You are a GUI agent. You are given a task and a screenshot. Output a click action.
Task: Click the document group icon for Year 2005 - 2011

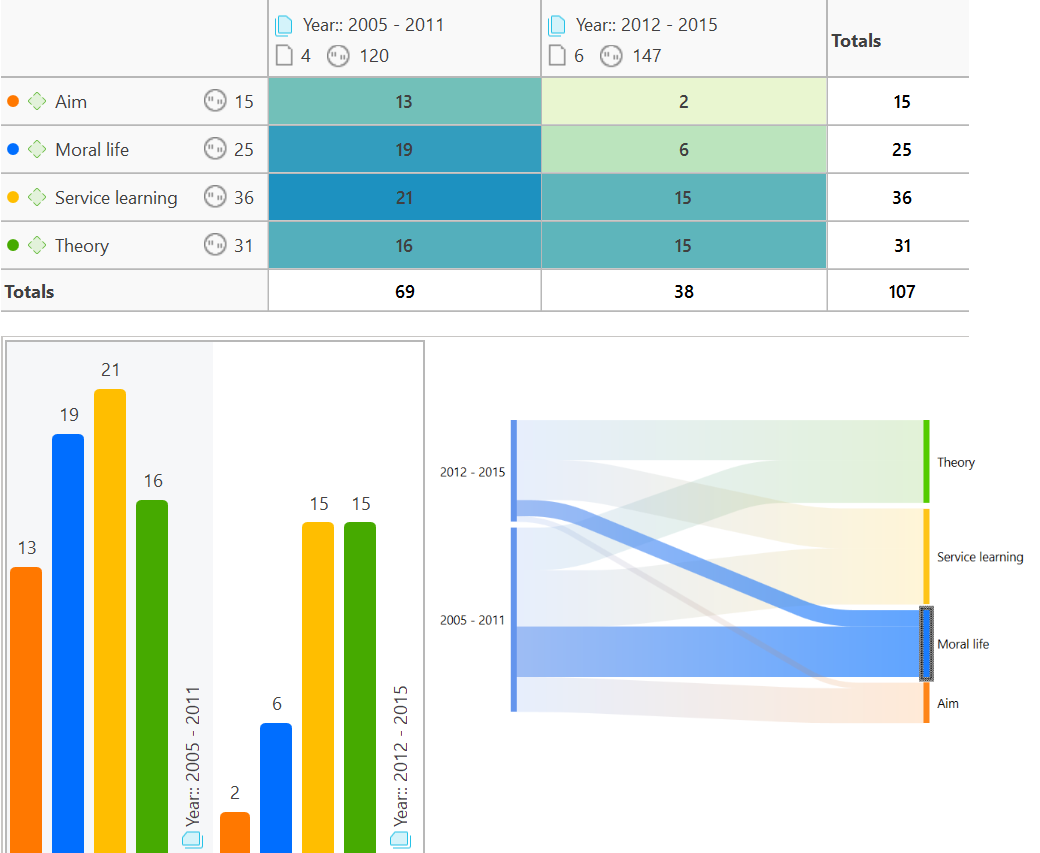point(284,25)
